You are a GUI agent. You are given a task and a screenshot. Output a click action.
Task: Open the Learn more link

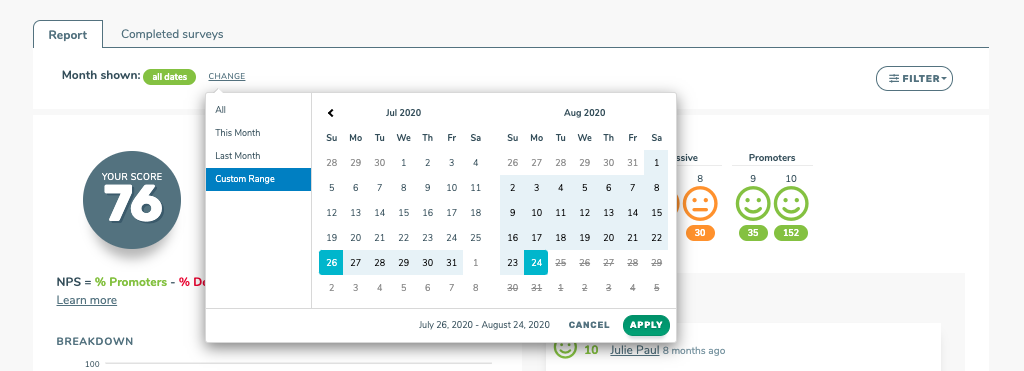pyautogui.click(x=87, y=300)
